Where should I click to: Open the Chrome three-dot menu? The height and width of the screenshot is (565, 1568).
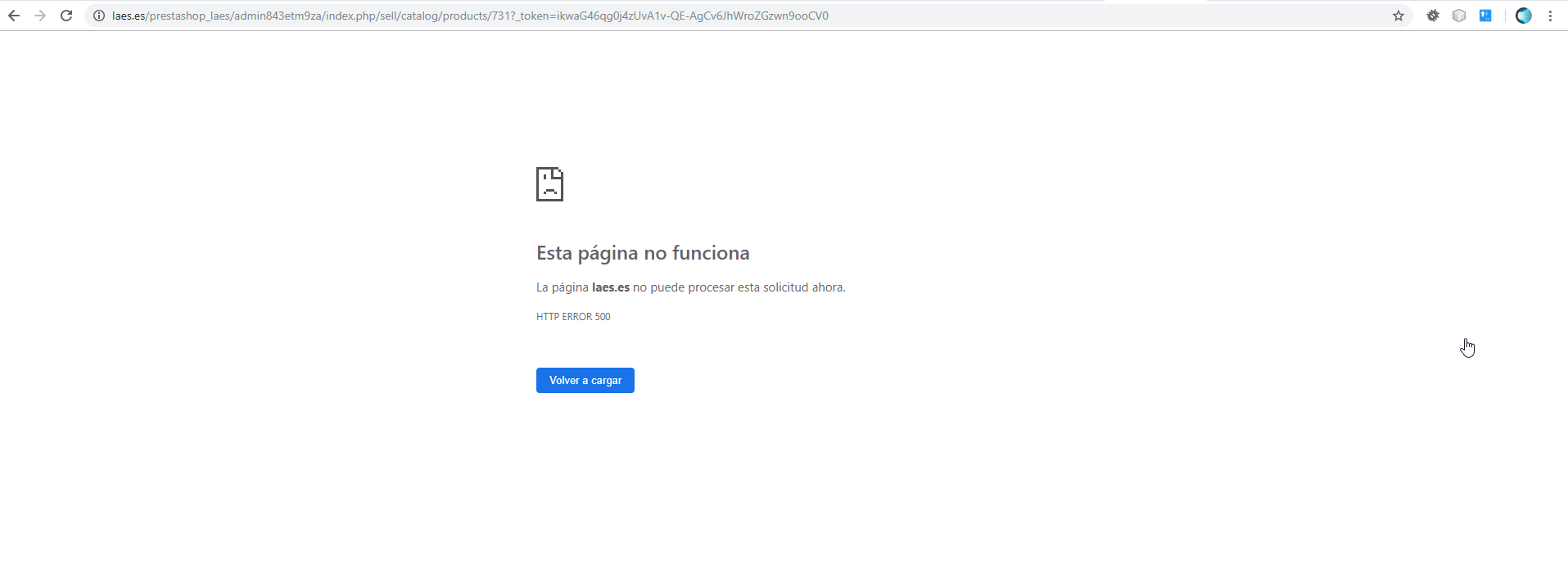[1550, 16]
